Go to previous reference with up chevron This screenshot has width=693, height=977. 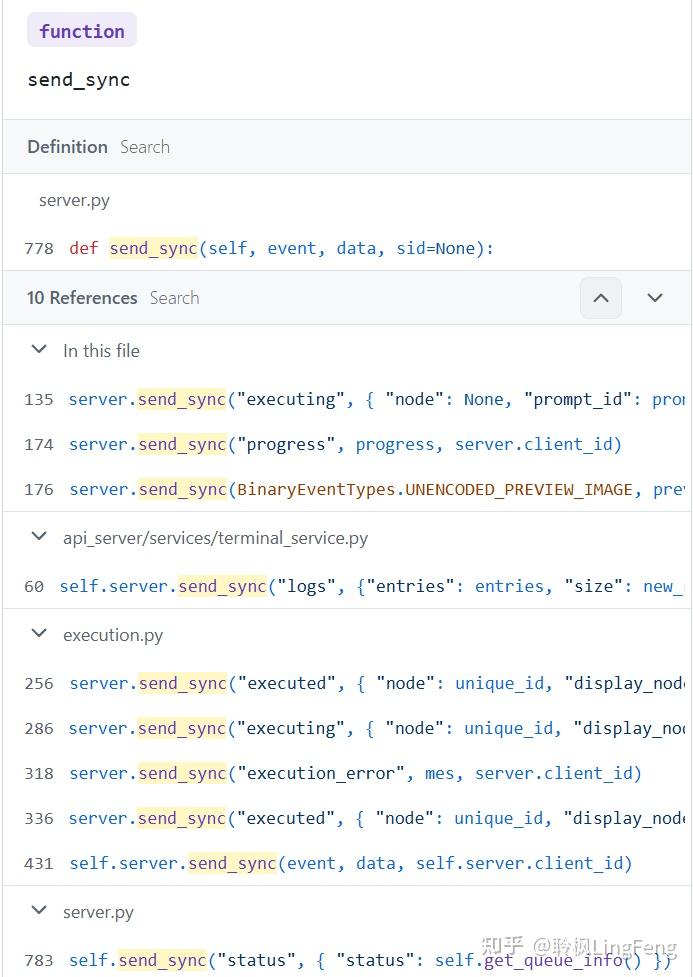point(601,298)
